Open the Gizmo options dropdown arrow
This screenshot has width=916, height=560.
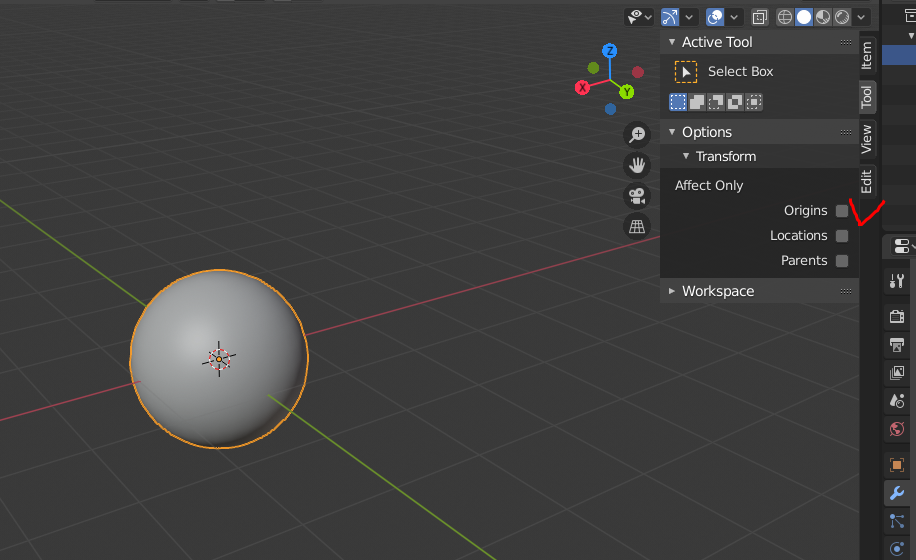pos(689,18)
